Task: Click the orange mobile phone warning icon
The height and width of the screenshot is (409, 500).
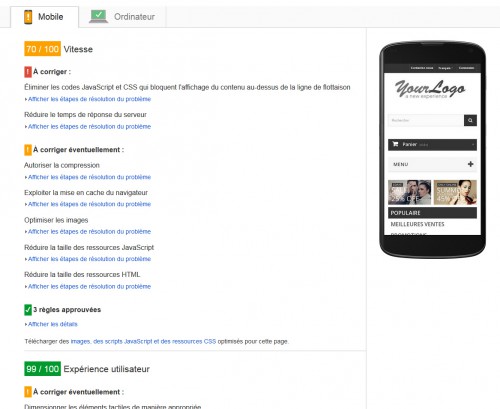Action: [28, 17]
